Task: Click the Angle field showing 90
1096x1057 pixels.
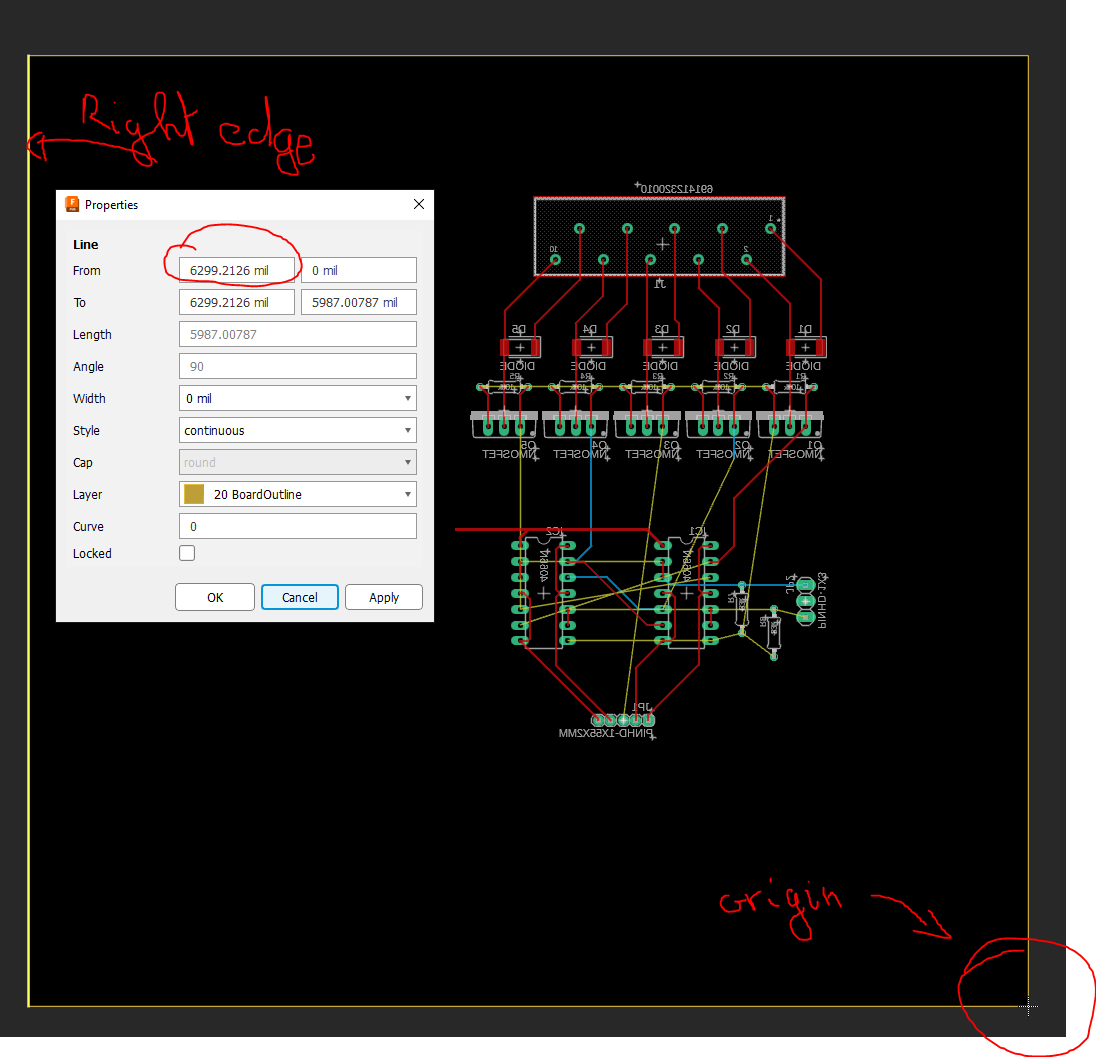Action: (x=297, y=366)
